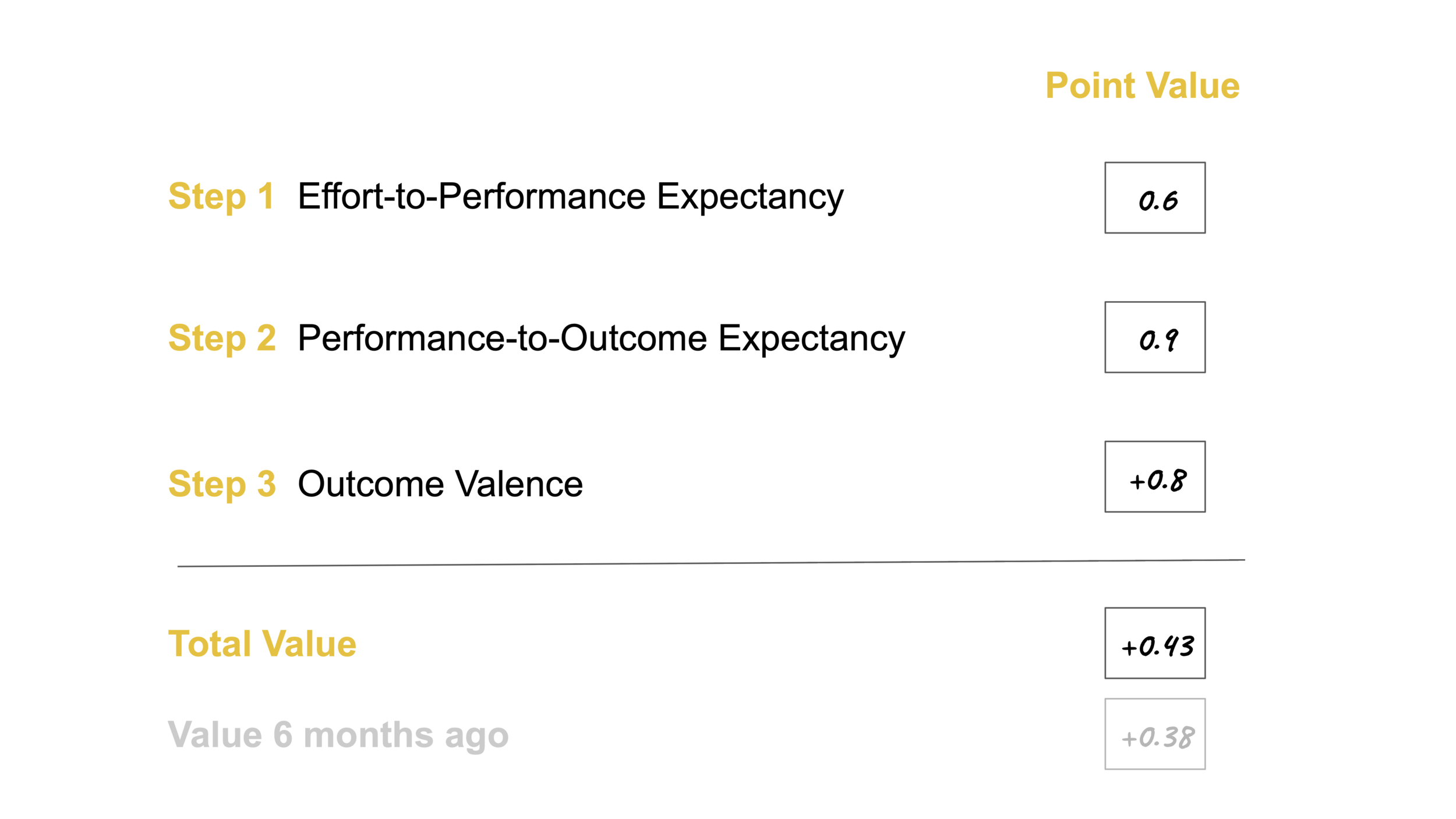Select the Total Value +0.43 box
Image resolution: width=1456 pixels, height=819 pixels.
coord(1155,643)
